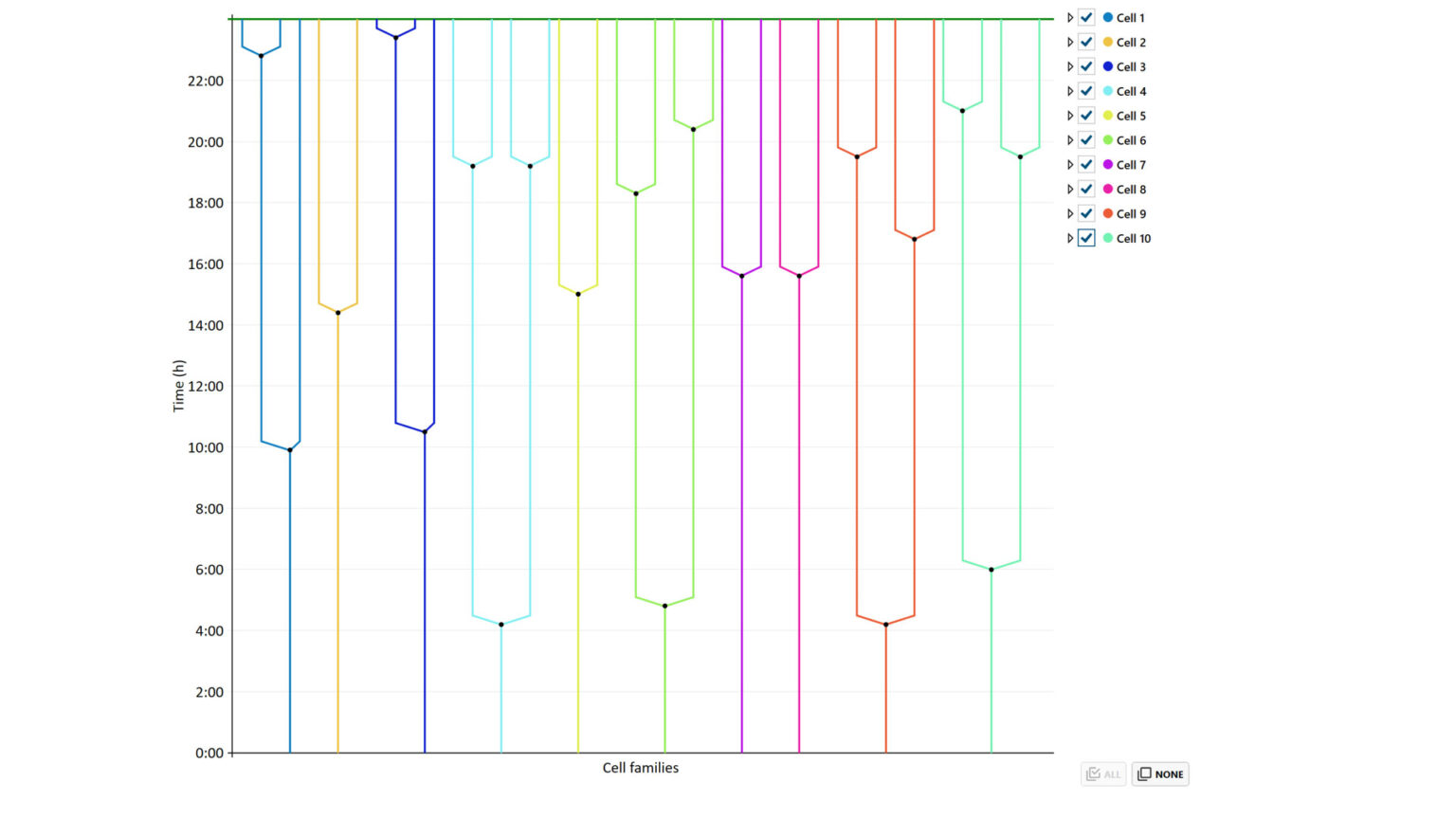
Task: Click the Cell 3 dark blue color dot
Action: tap(1107, 67)
